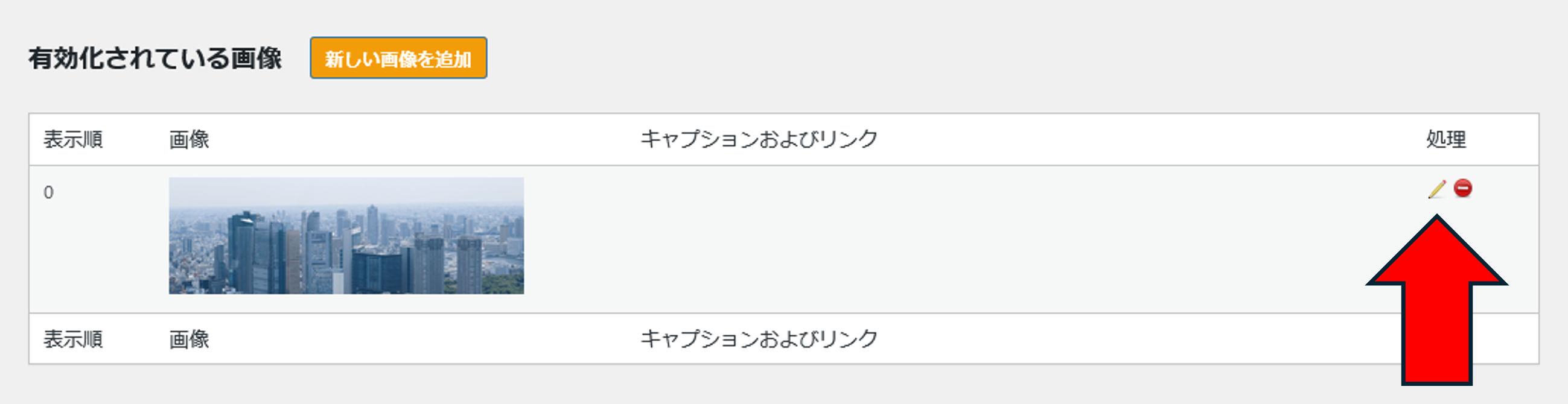Click the top 画像 column header
Viewport: 1568px width, 404px height.
pyautogui.click(x=190, y=139)
